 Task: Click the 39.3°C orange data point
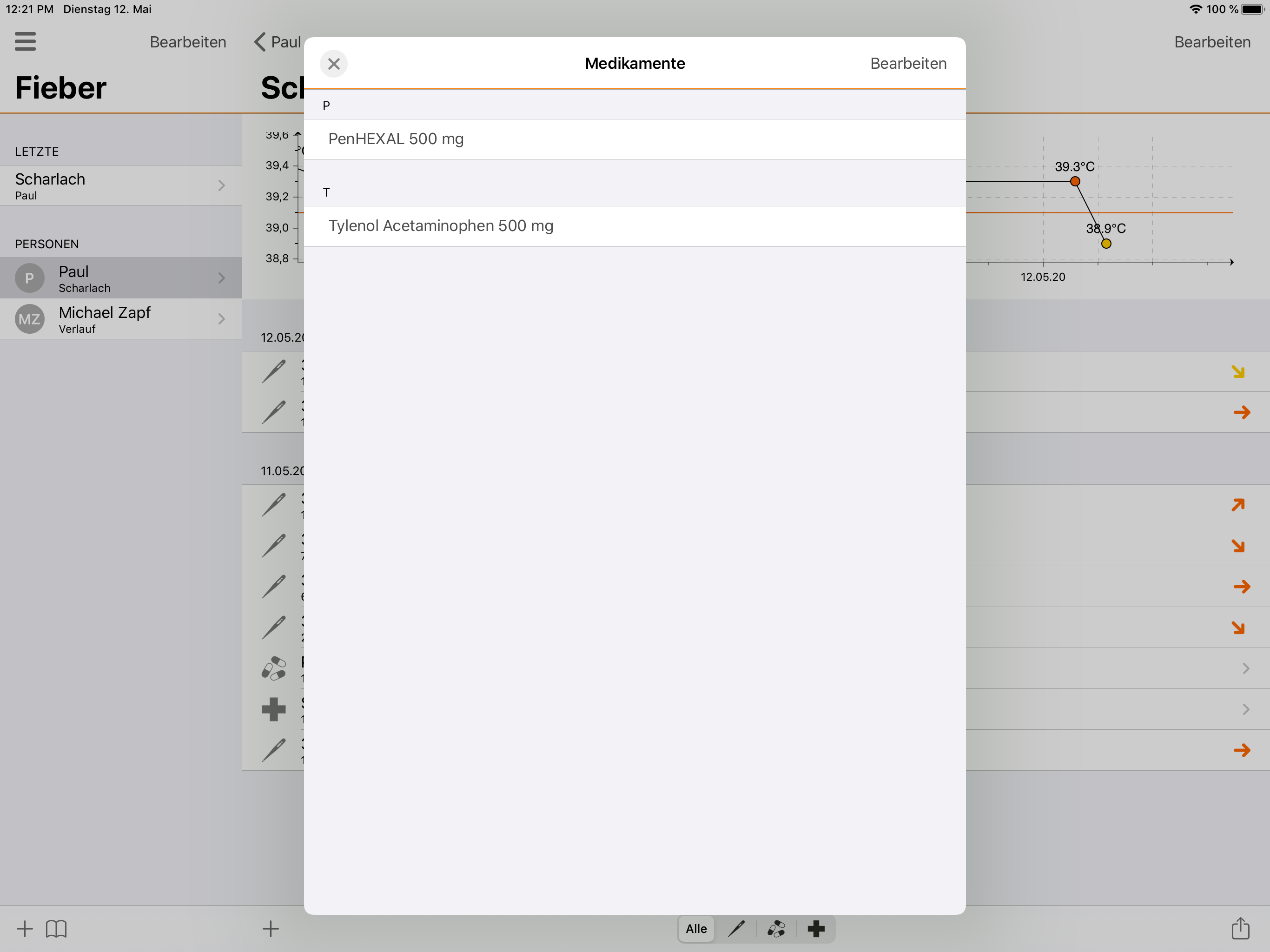[x=1075, y=181]
